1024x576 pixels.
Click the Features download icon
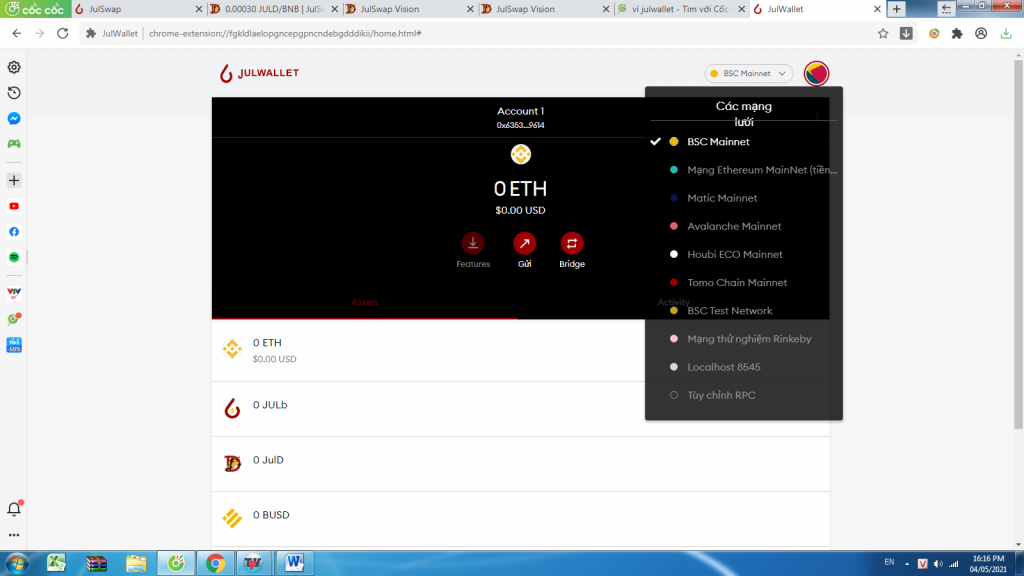(473, 243)
